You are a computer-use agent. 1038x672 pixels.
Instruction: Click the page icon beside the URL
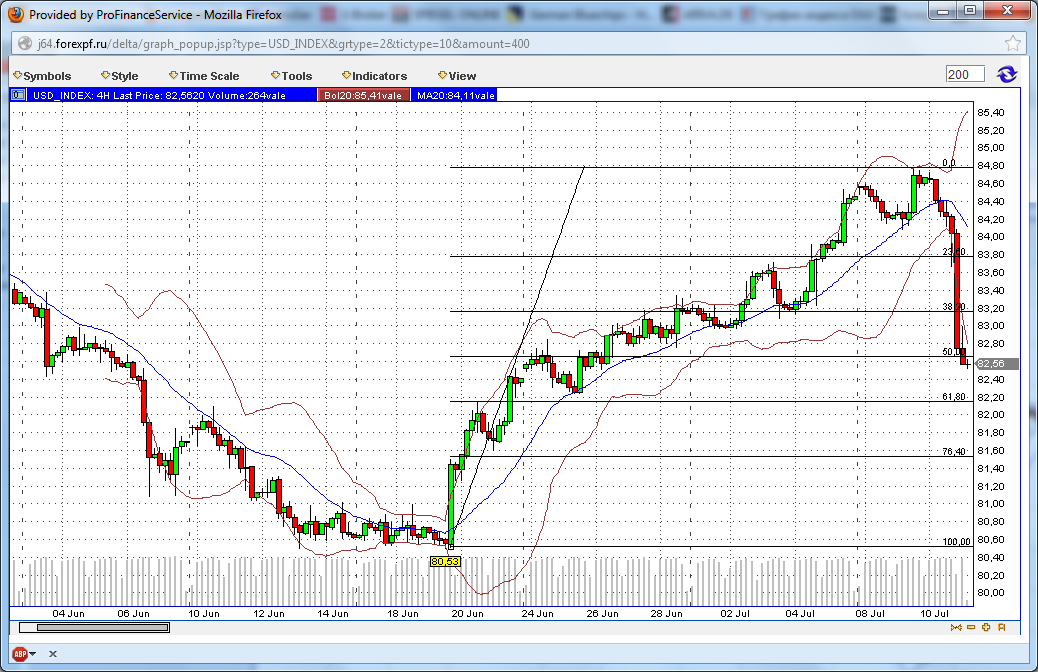tap(22, 44)
